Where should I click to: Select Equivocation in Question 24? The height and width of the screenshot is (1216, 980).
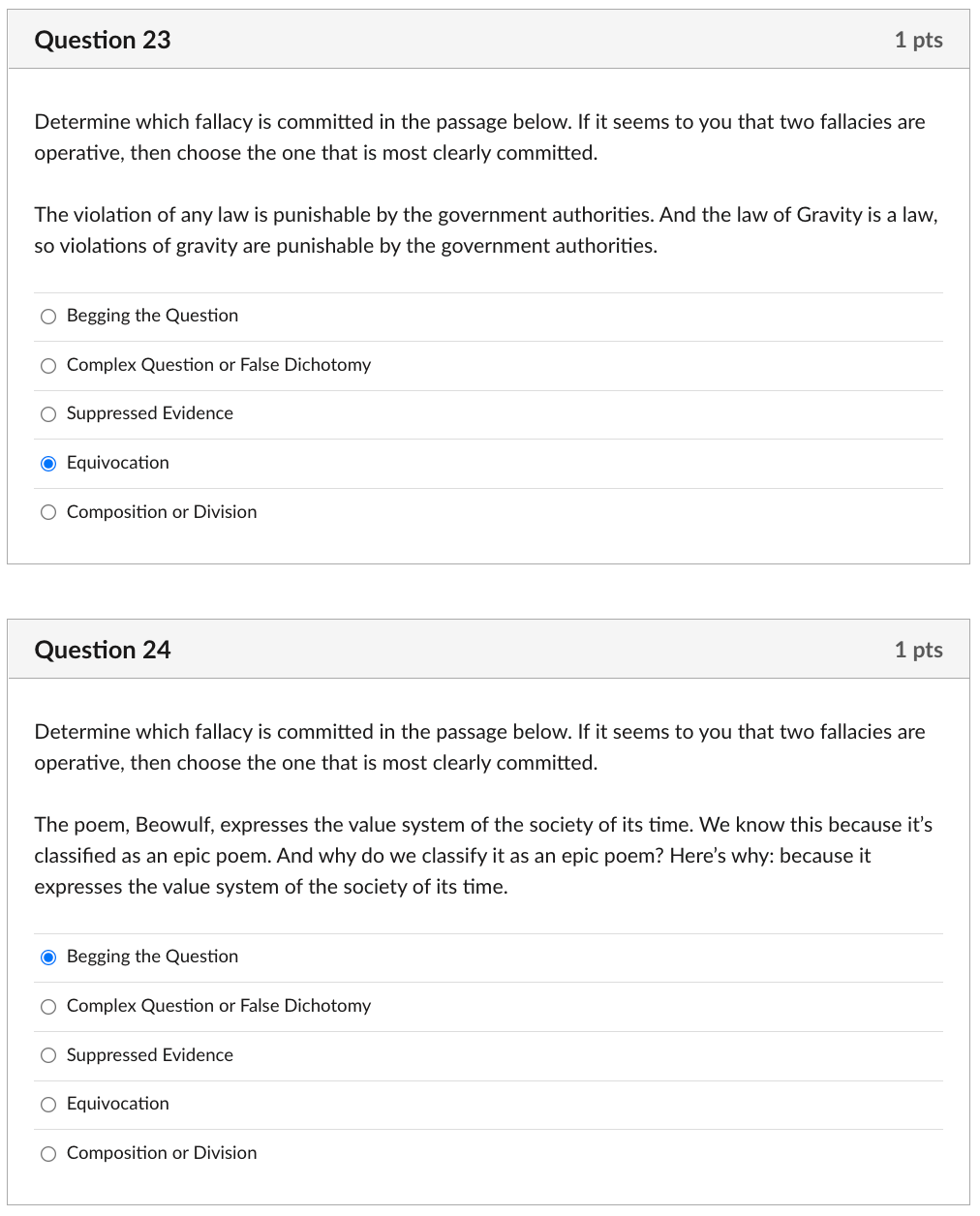pyautogui.click(x=48, y=1105)
